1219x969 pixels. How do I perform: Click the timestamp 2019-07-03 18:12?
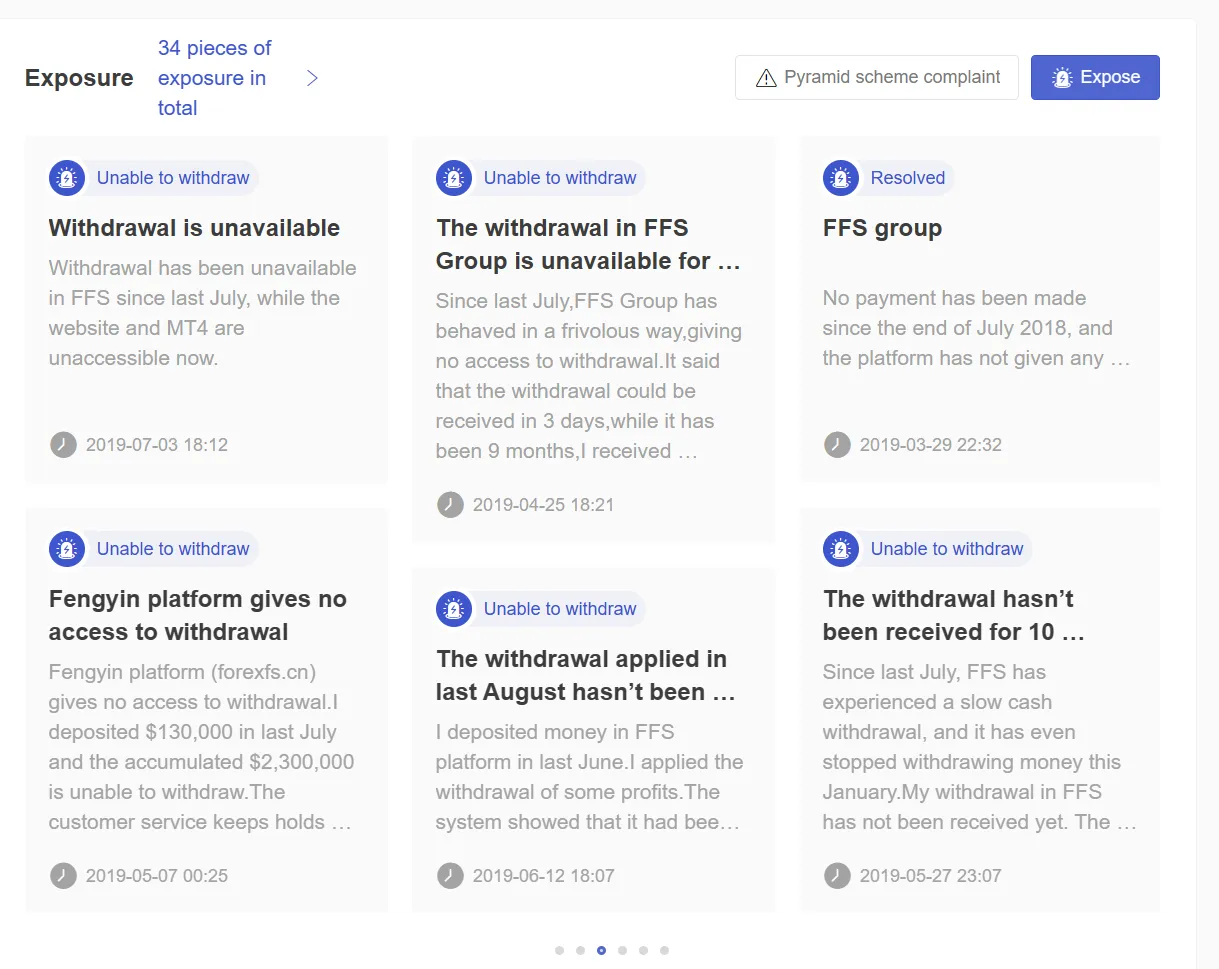pos(157,445)
